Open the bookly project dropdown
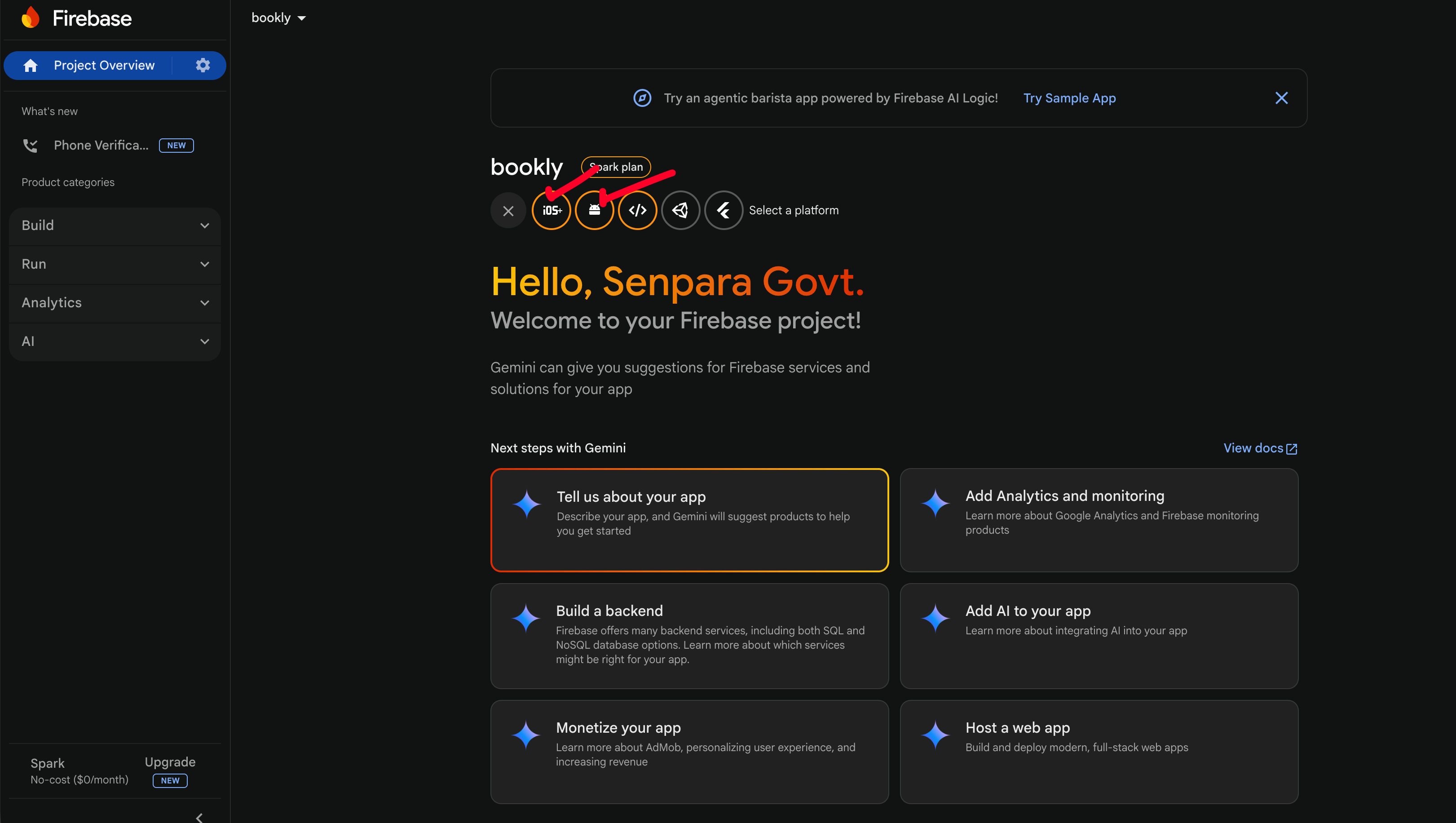Image resolution: width=1456 pixels, height=823 pixels. [278, 18]
